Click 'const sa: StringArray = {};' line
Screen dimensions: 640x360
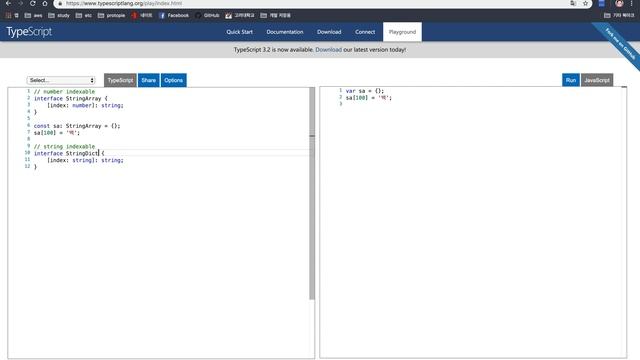pos(77,126)
